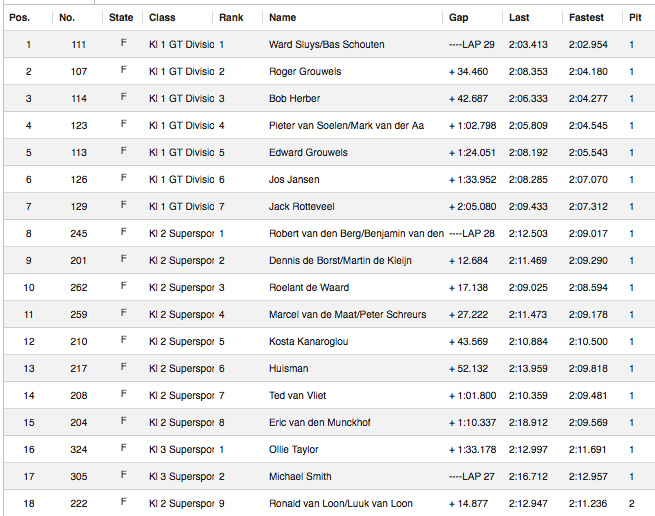
Task: Sort the table by Rank header
Action: click(x=231, y=17)
